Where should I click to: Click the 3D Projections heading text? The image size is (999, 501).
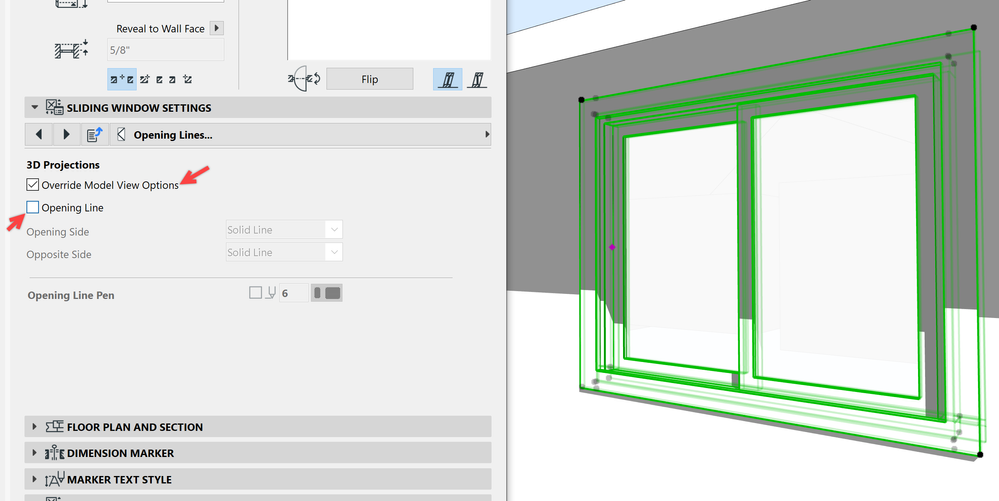click(x=63, y=164)
